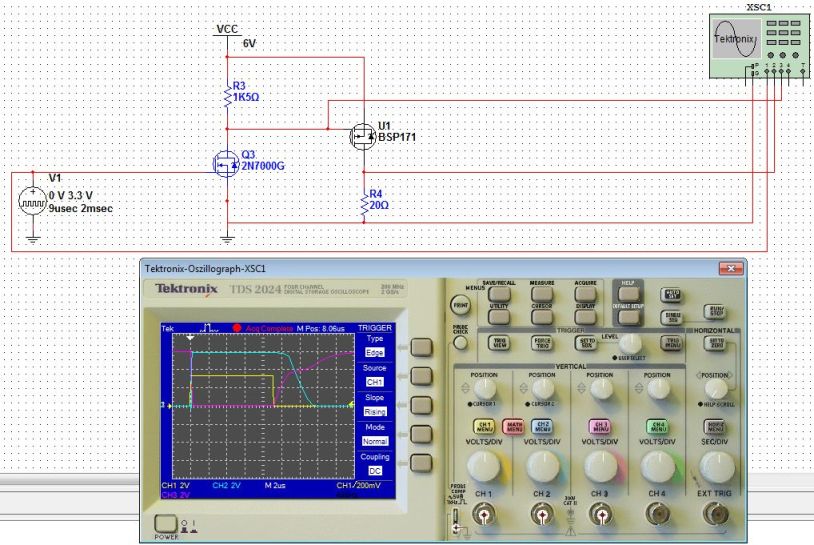Close the Tektronix-Oszillograph-XSC1 window

pos(731,268)
